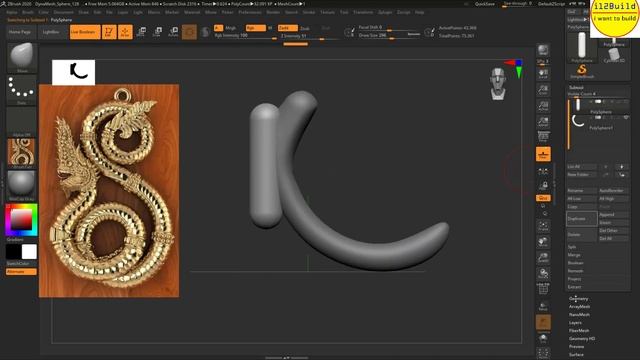
Task: Activate the Move transform mode in top shelf
Action: point(141,32)
